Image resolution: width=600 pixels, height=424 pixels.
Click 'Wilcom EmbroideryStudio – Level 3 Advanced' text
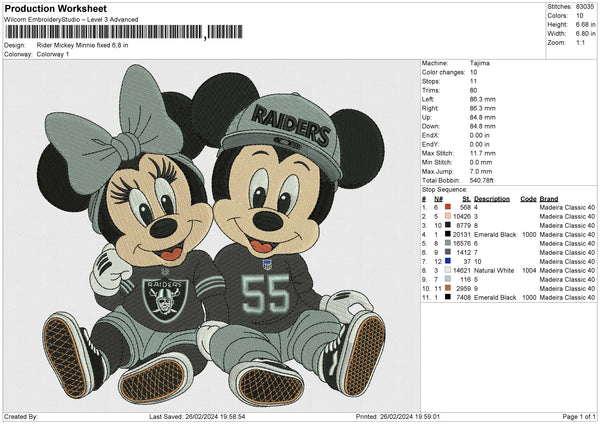(x=71, y=20)
